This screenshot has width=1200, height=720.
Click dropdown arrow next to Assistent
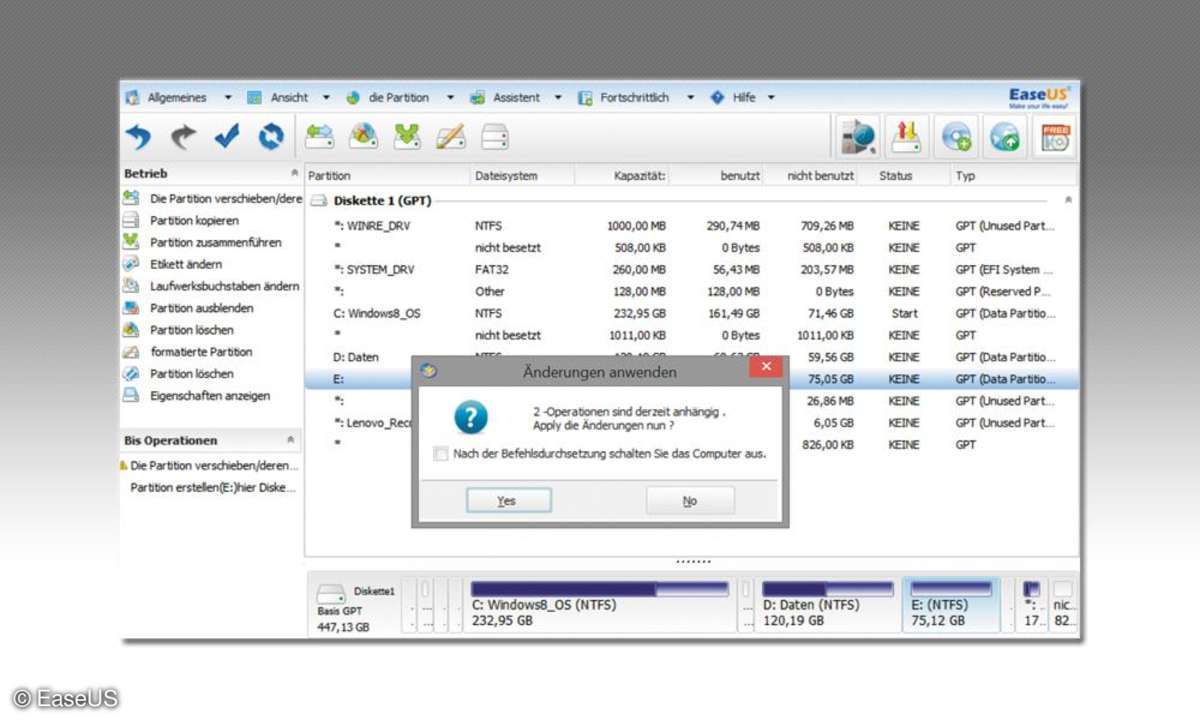[558, 98]
